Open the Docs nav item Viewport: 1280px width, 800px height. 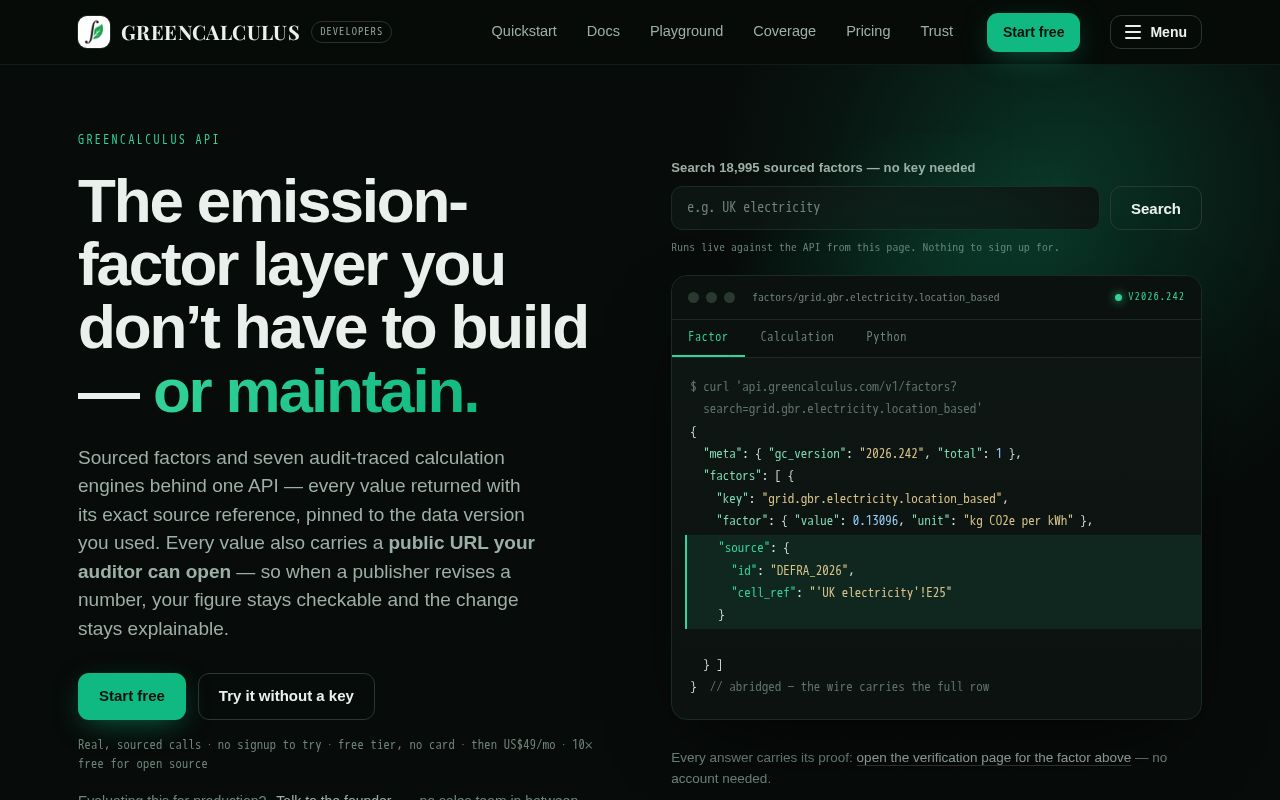[x=603, y=31]
